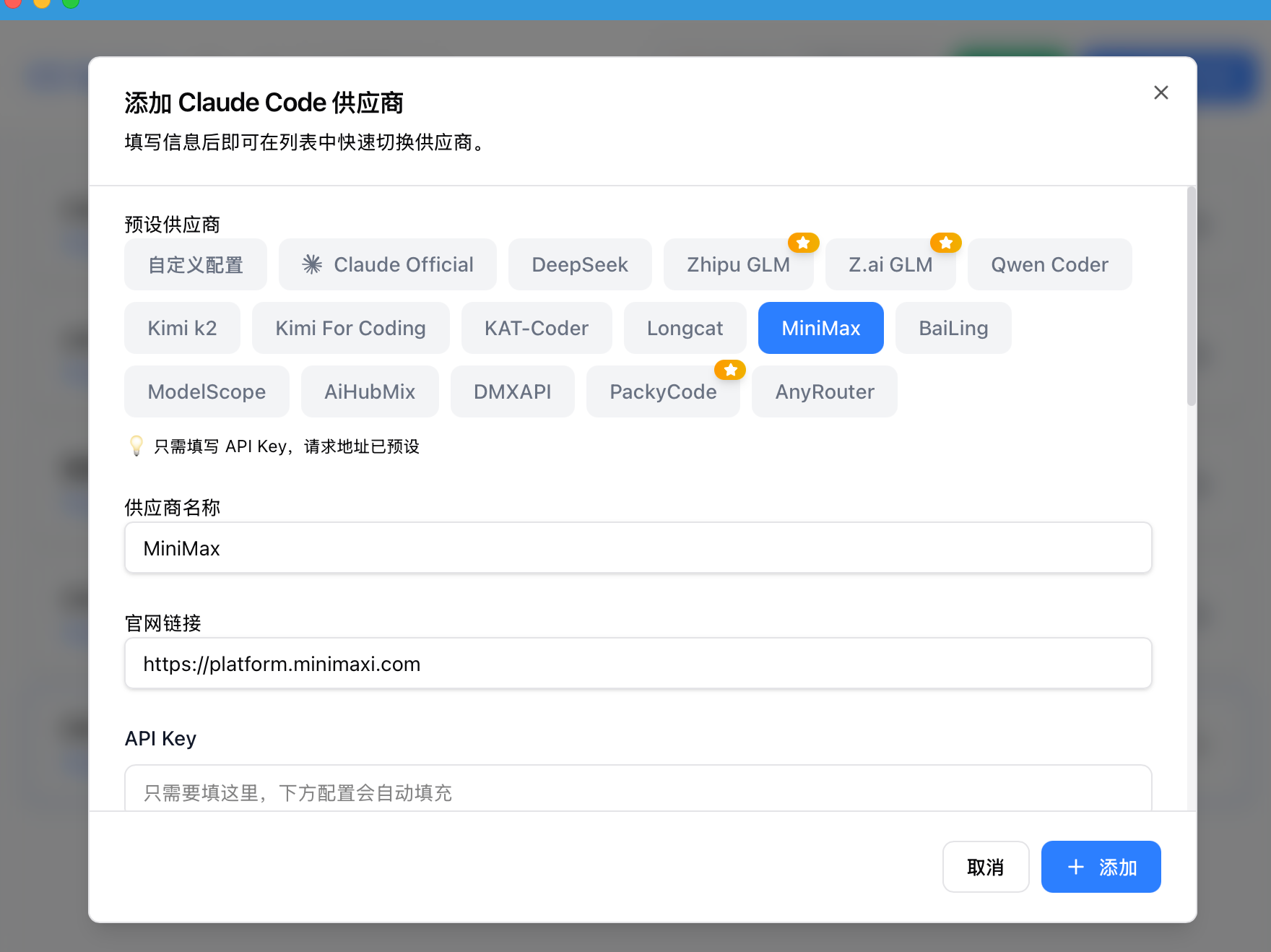The image size is (1271, 952).
Task: Pick the Qwen Coder preset
Action: pyautogui.click(x=1049, y=265)
